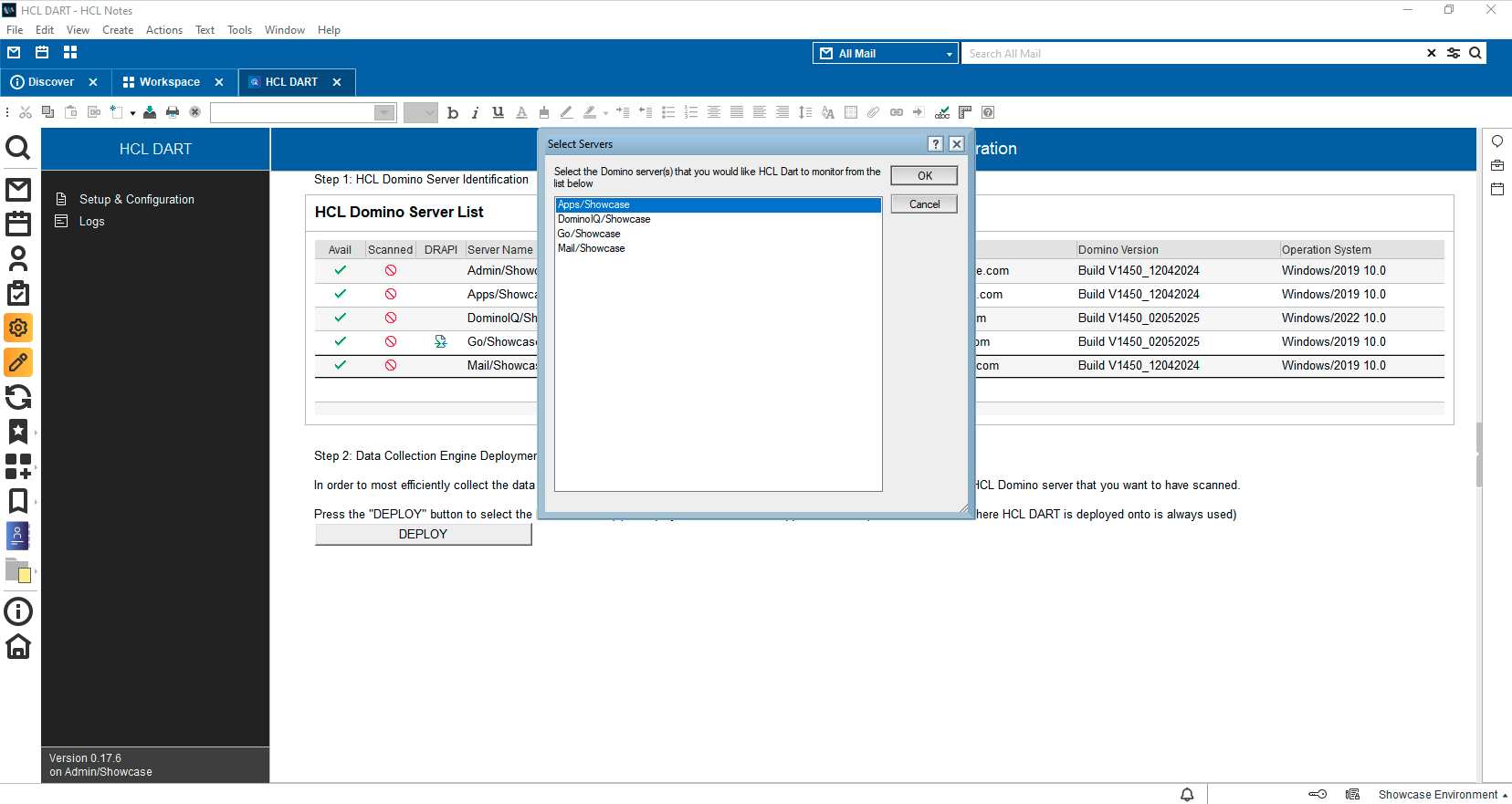The width and height of the screenshot is (1512, 804).
Task: Expand the font name combo box
Action: [x=384, y=112]
